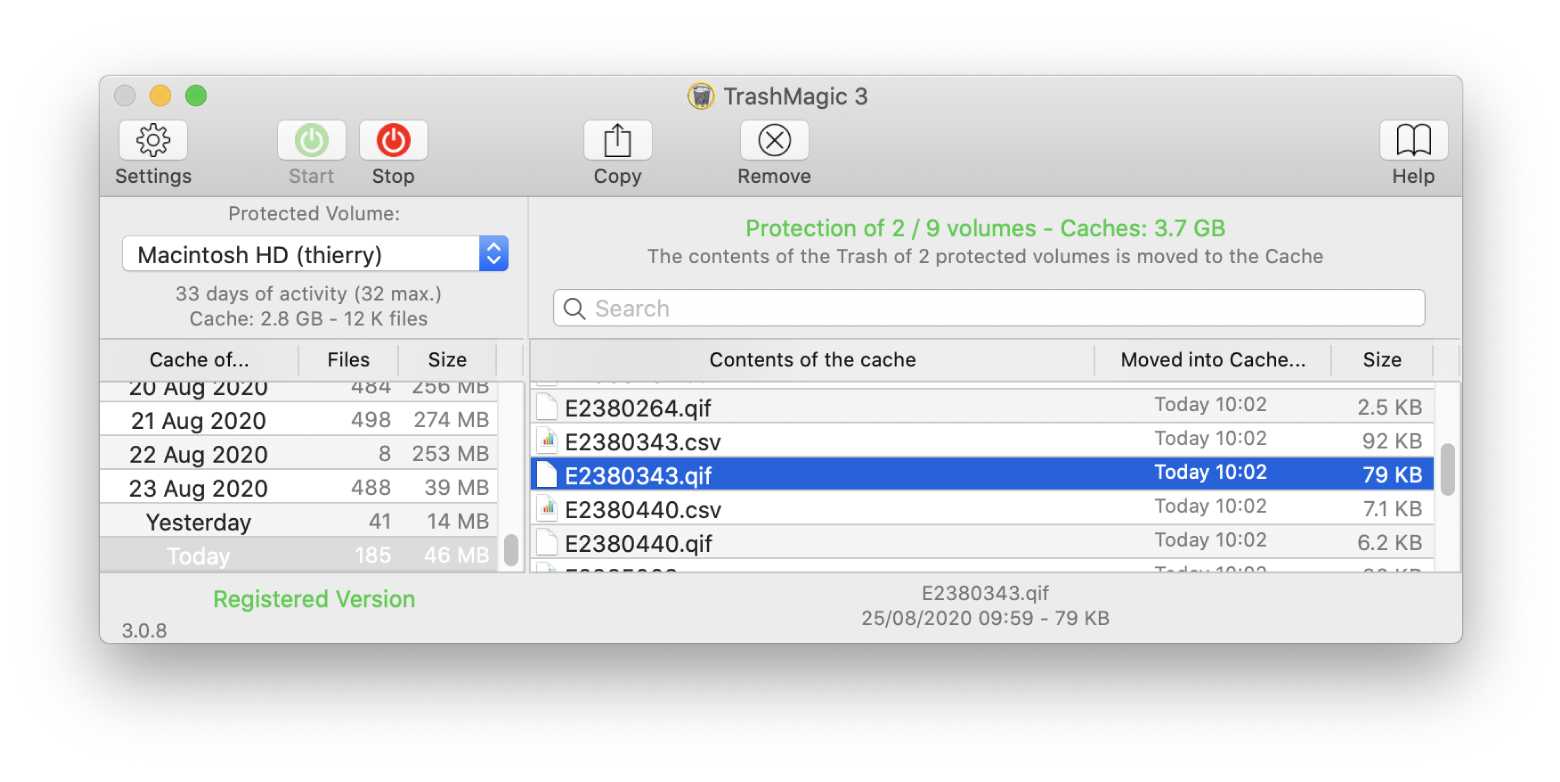
Task: Open the Help book icon
Action: (x=1413, y=141)
